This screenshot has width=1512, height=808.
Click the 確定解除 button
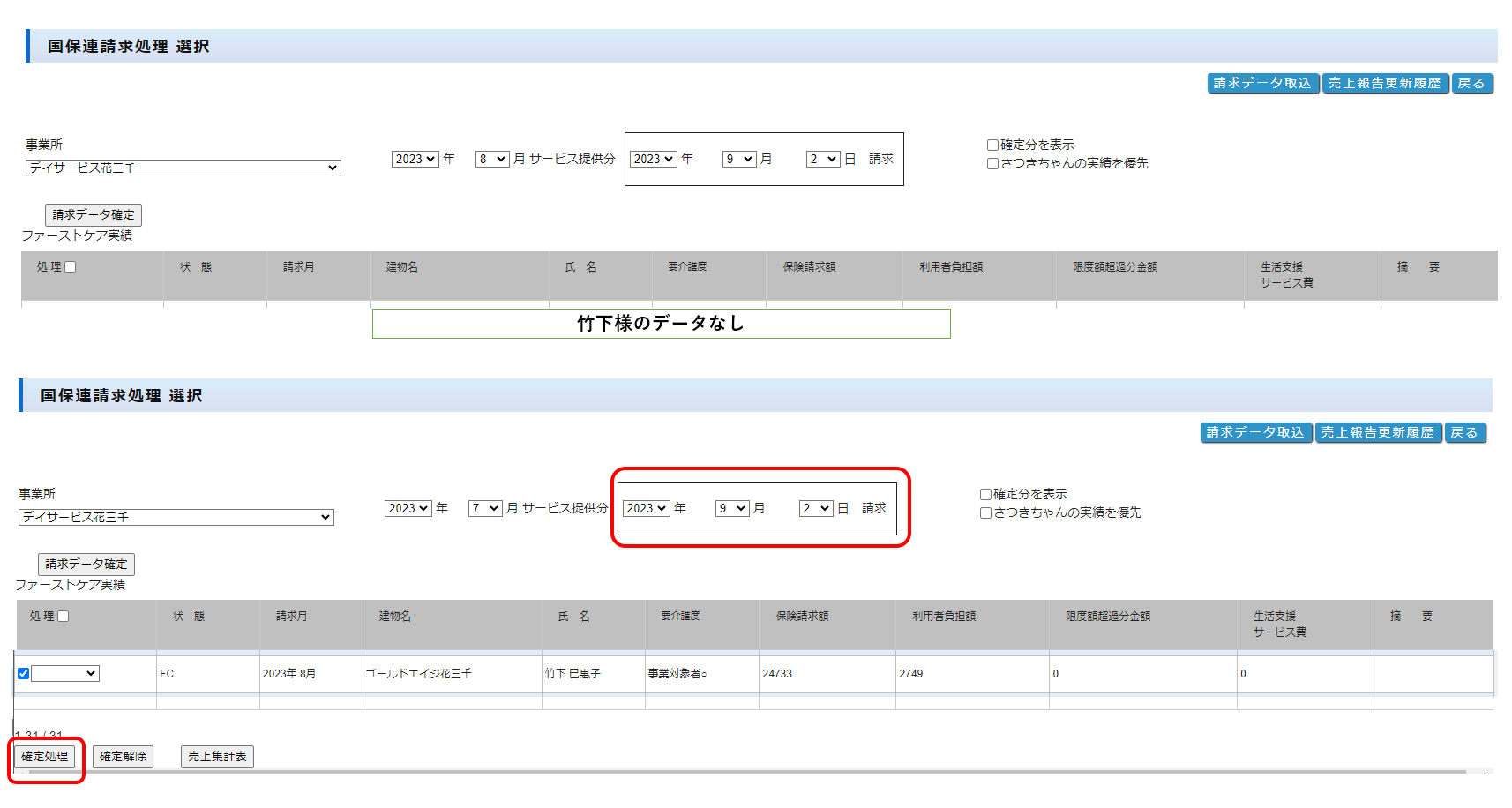[x=123, y=757]
